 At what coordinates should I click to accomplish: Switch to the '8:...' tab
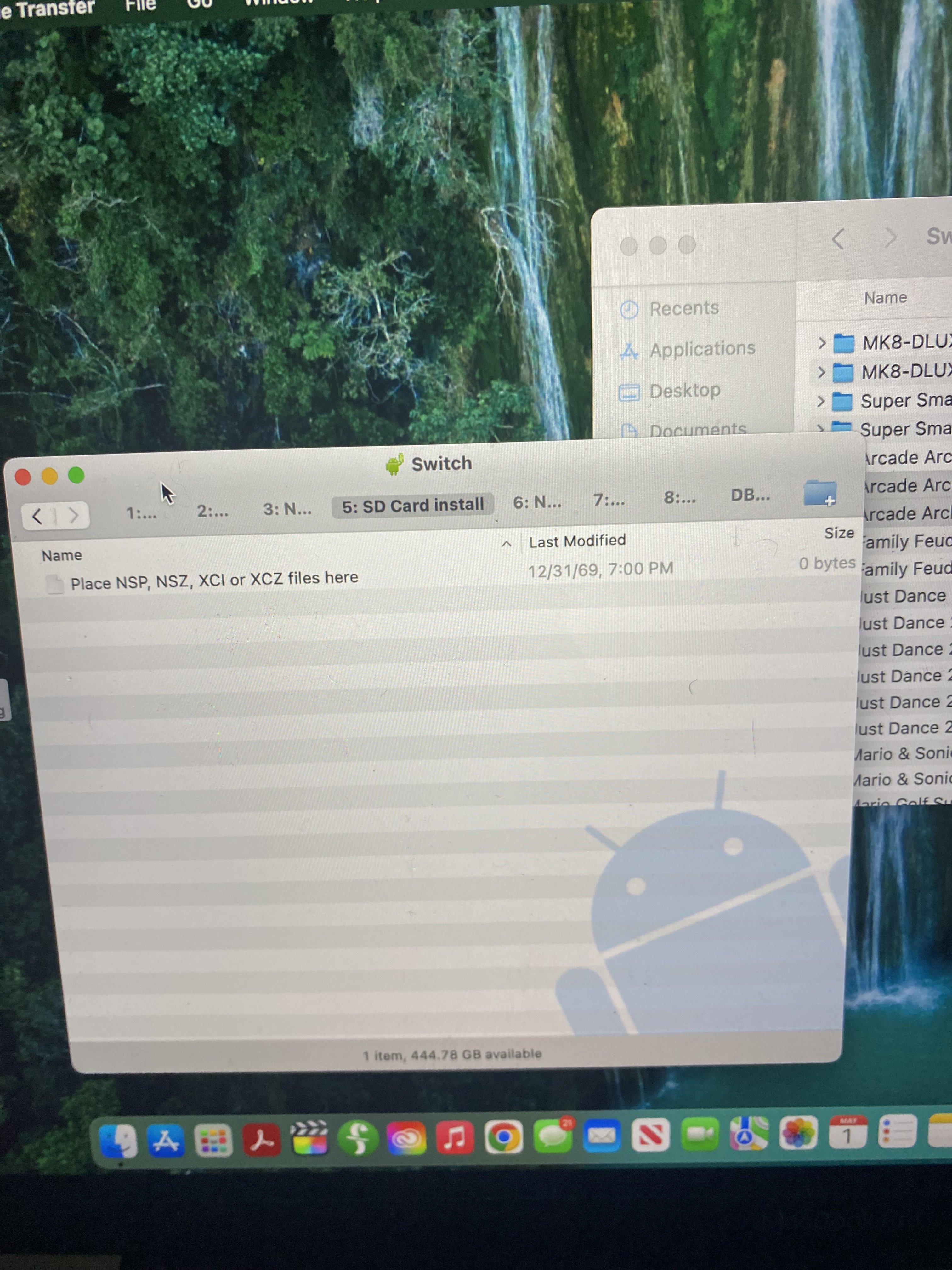click(680, 498)
